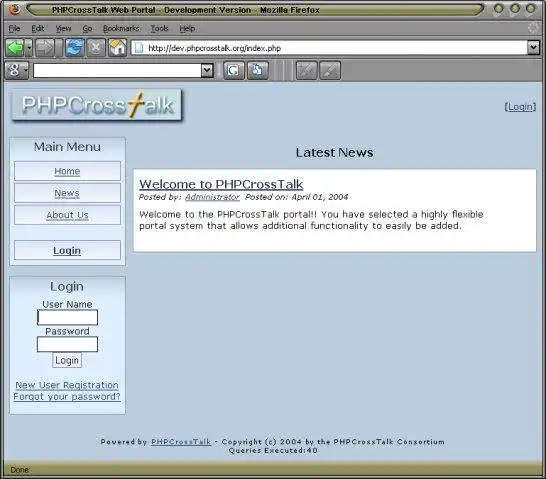Reload the page with the blue refresh icon
546x479 pixels.
(x=75, y=48)
